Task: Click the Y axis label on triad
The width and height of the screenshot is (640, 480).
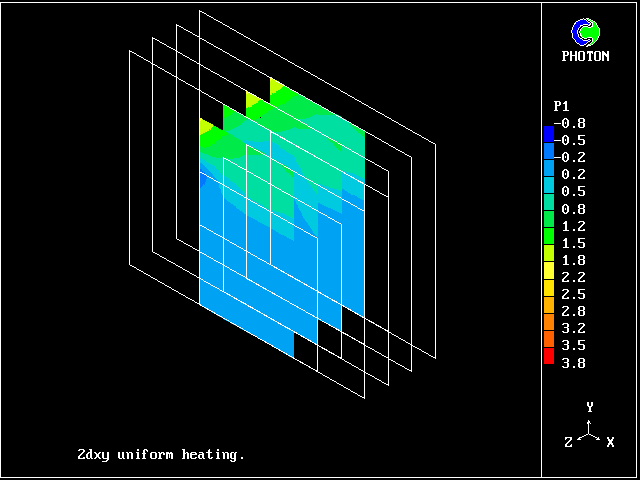Action: [590, 407]
